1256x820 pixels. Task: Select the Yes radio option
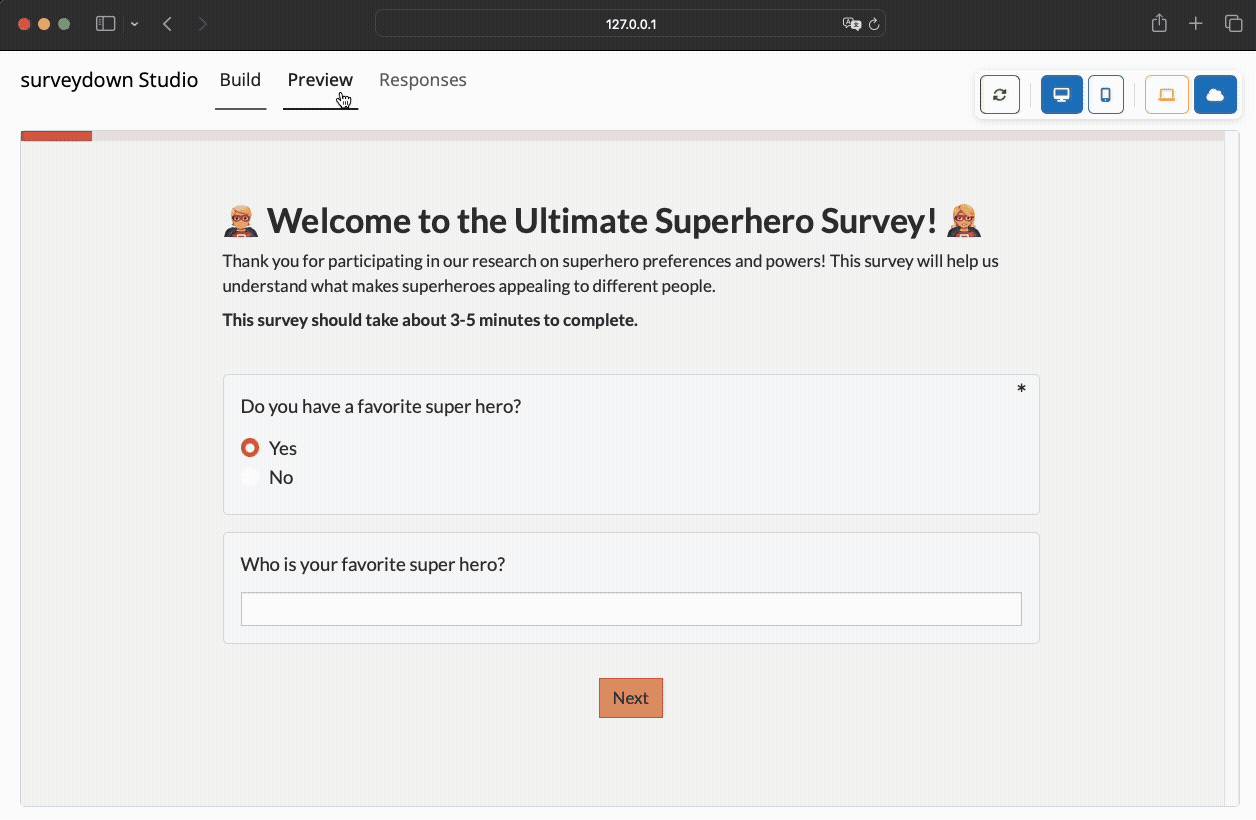point(250,448)
